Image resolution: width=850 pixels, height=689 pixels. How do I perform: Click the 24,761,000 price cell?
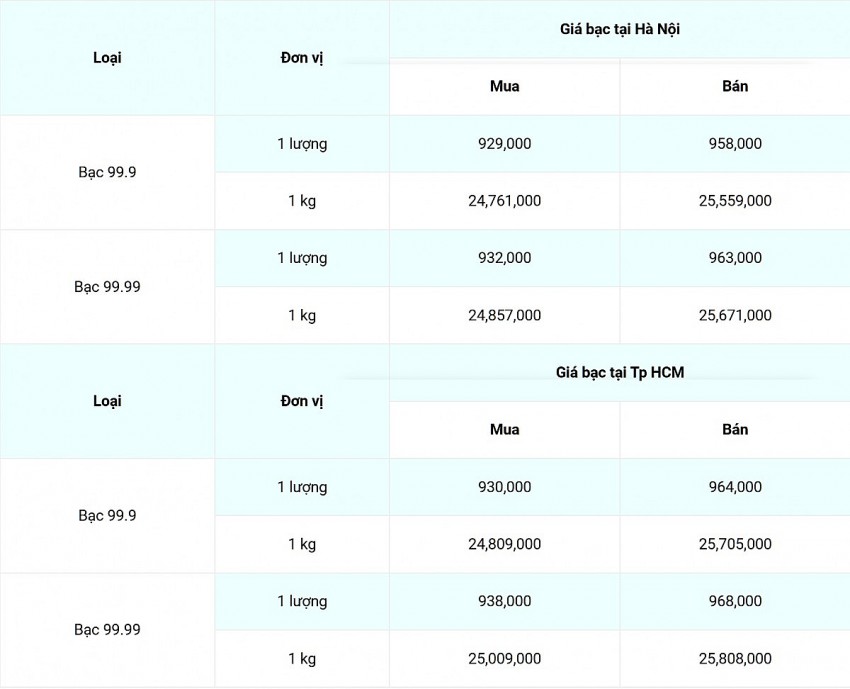tap(505, 201)
